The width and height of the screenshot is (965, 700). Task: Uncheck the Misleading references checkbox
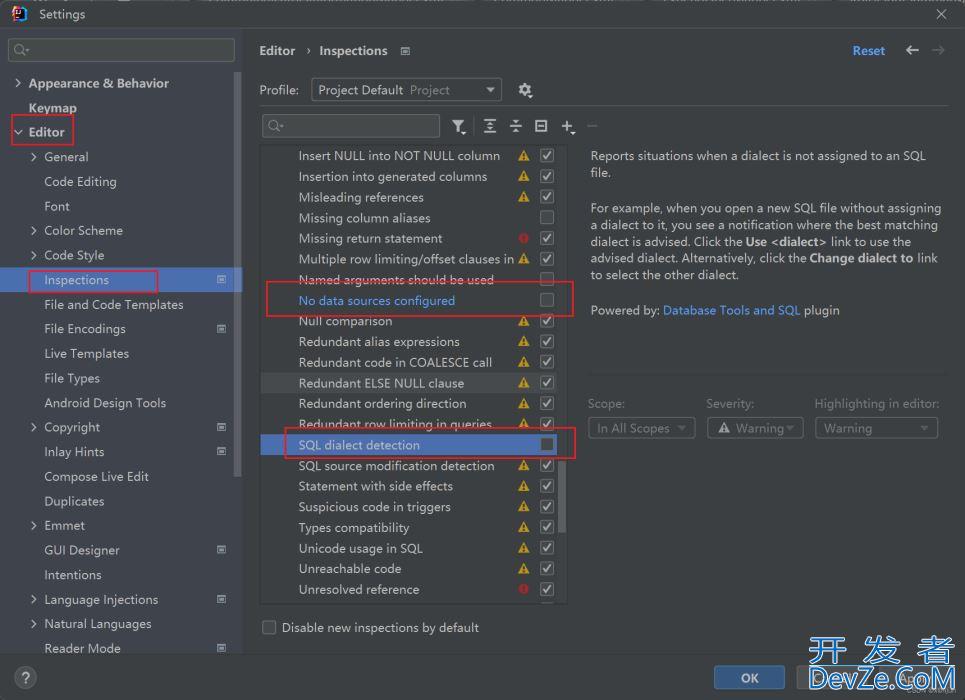point(547,197)
